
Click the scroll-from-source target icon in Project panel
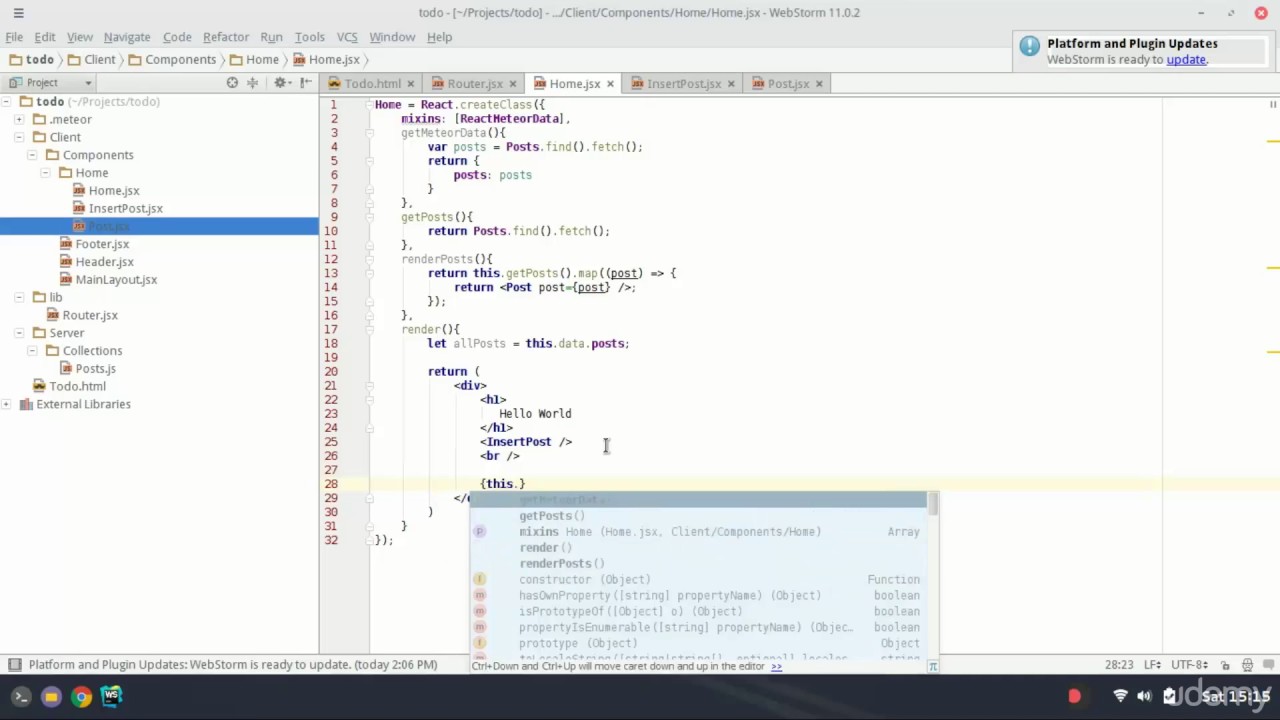click(x=232, y=83)
